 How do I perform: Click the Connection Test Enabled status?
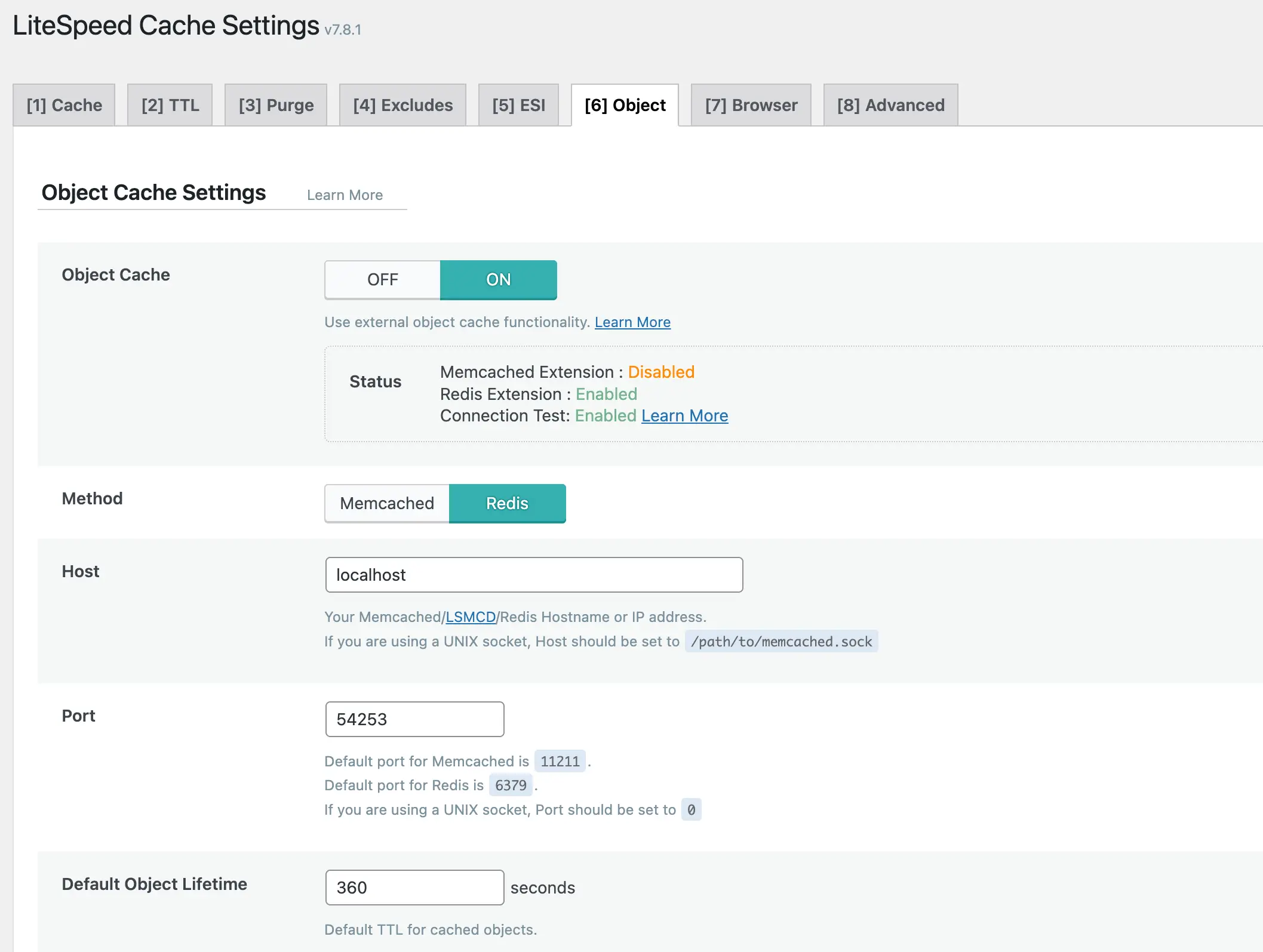[x=606, y=416]
